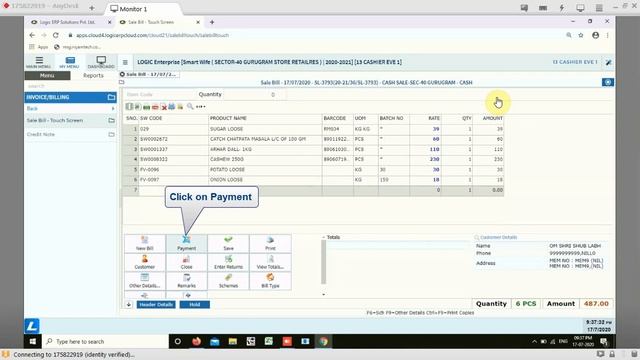This screenshot has width=640, height=360.
Task: Open View Totals
Action: click(270, 262)
